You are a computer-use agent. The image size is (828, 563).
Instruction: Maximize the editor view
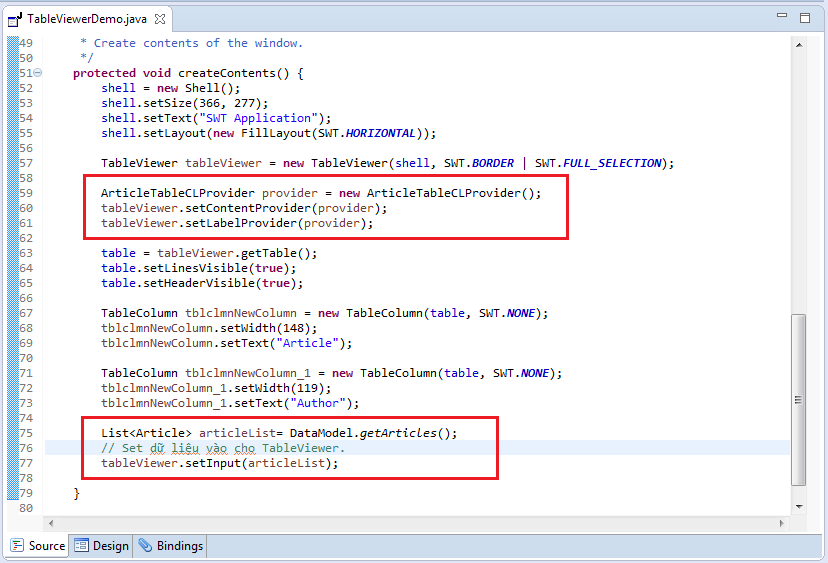tap(805, 18)
